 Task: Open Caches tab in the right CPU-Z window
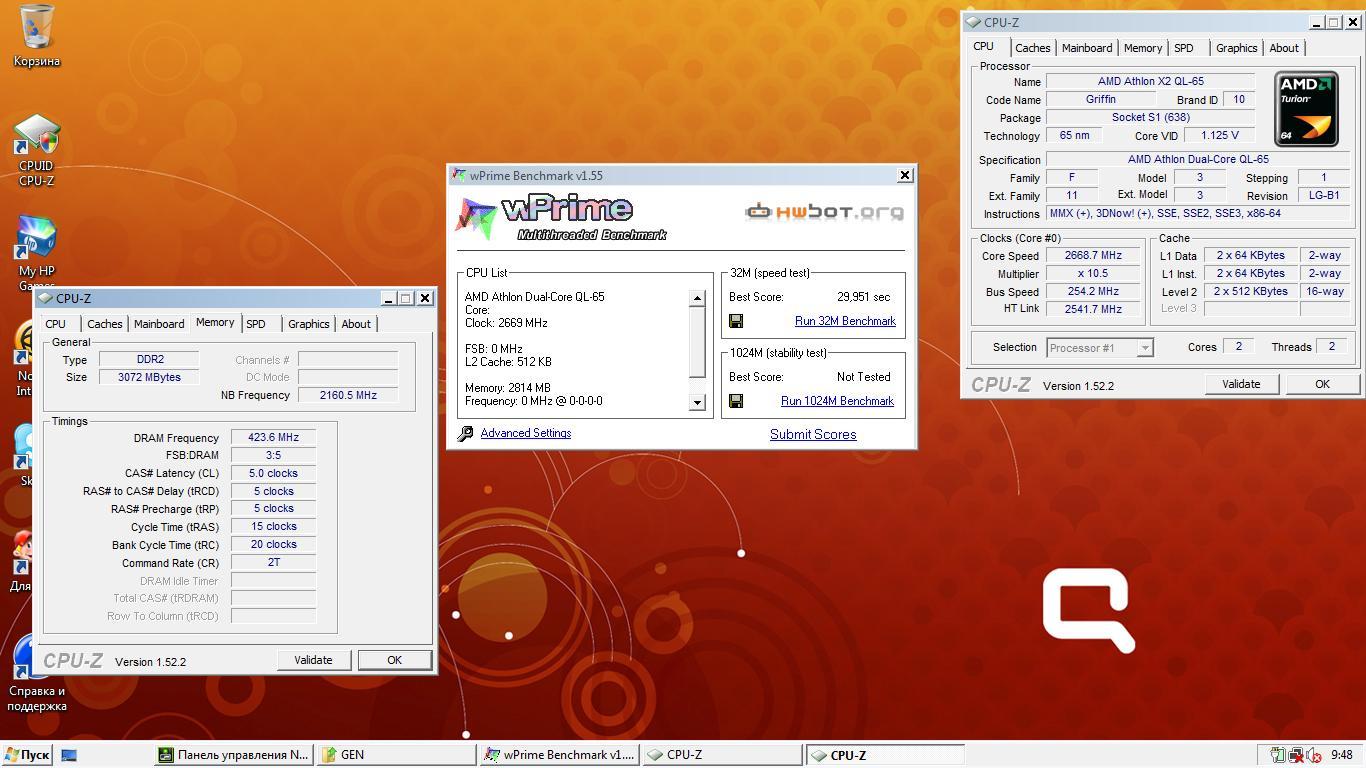click(x=1033, y=48)
